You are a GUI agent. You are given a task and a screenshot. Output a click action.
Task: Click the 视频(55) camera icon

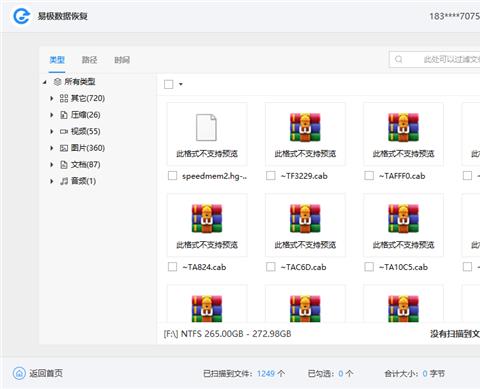pos(64,132)
